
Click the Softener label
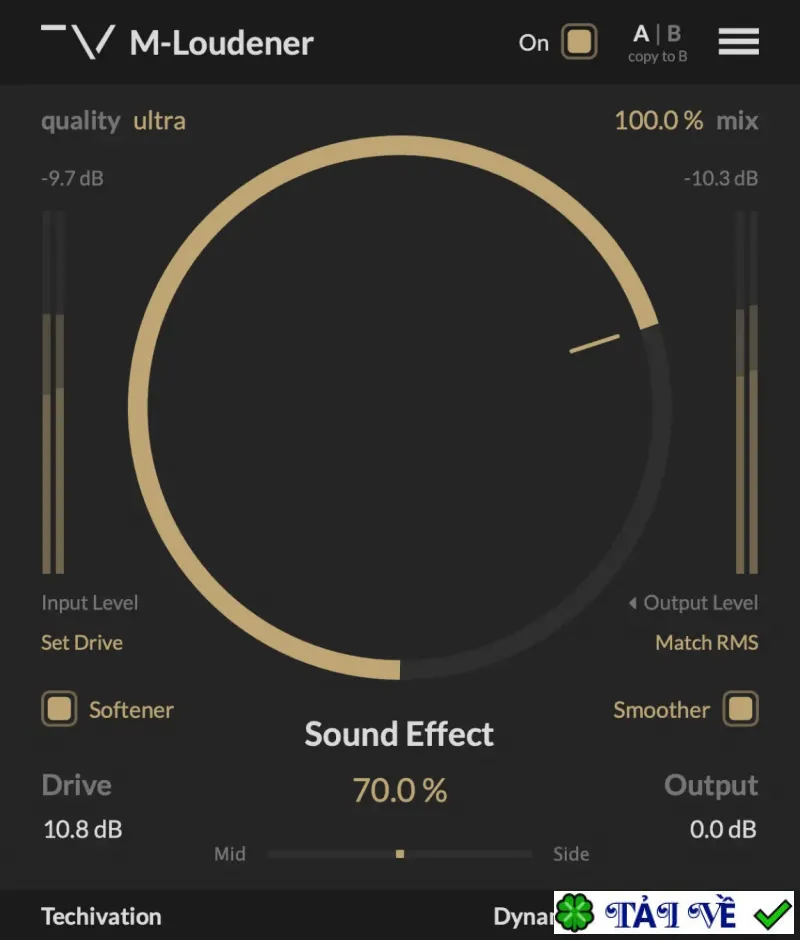click(131, 710)
